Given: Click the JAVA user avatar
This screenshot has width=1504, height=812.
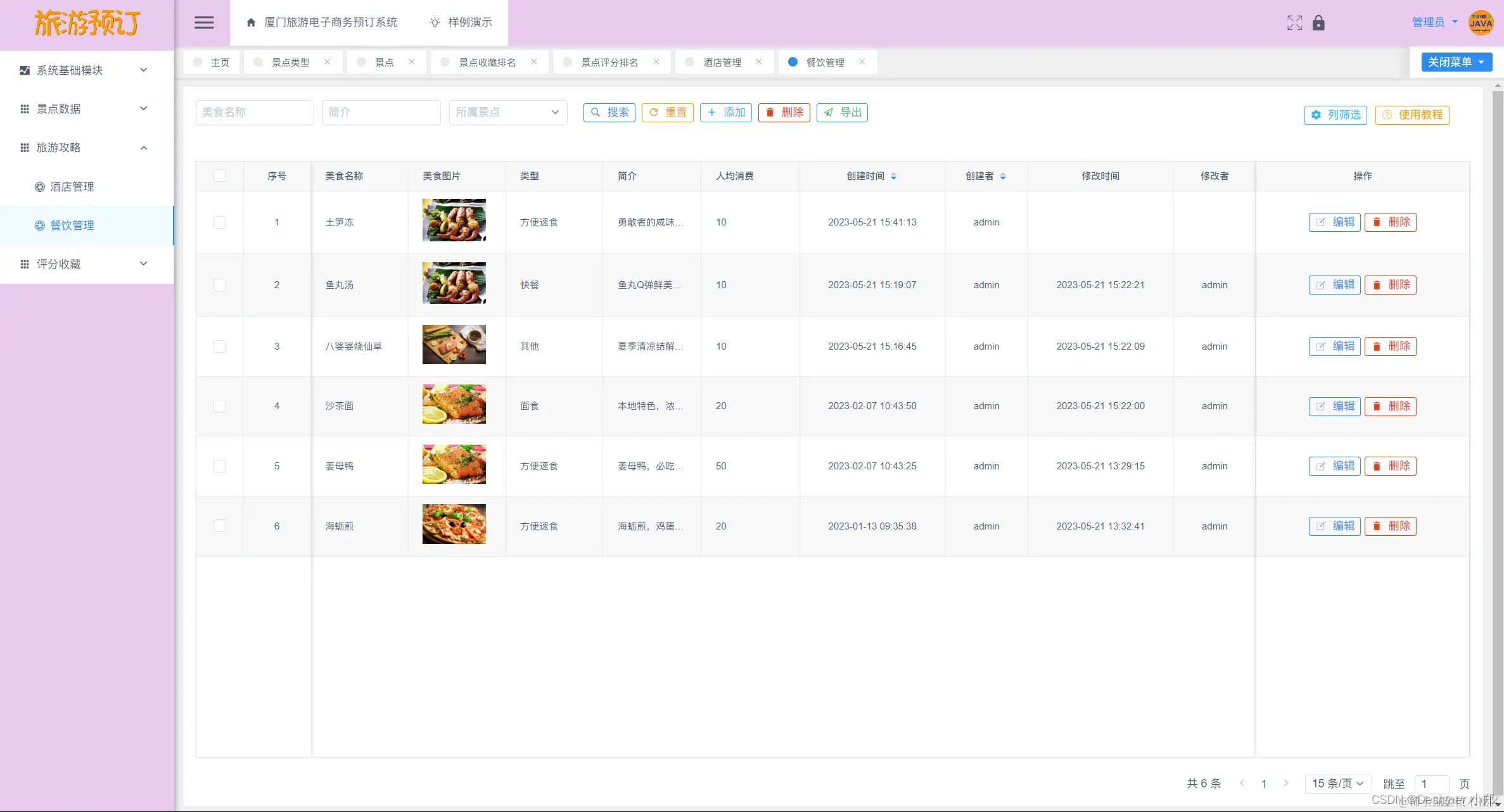Looking at the screenshot, I should (x=1481, y=23).
